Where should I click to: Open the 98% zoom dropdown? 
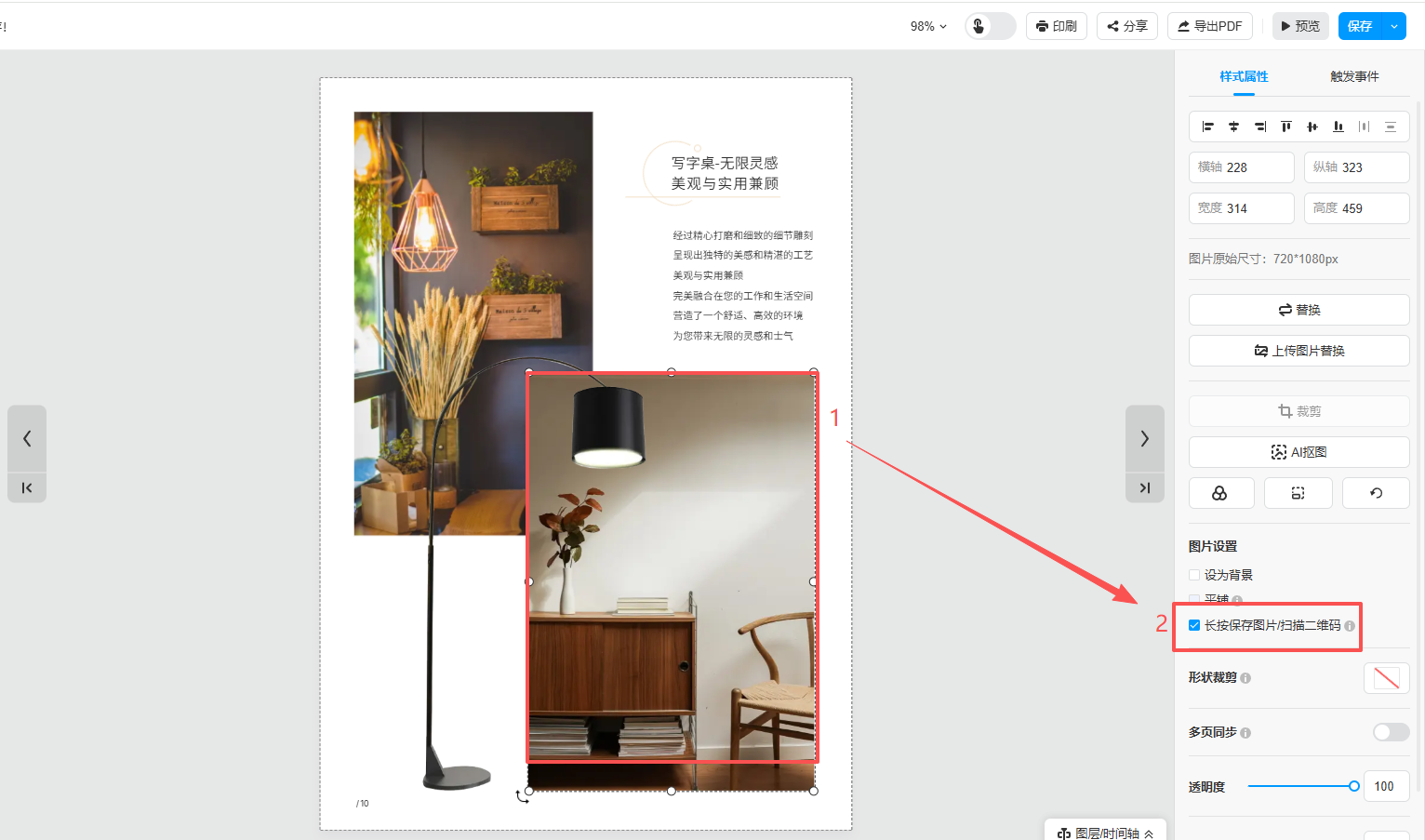tap(928, 26)
